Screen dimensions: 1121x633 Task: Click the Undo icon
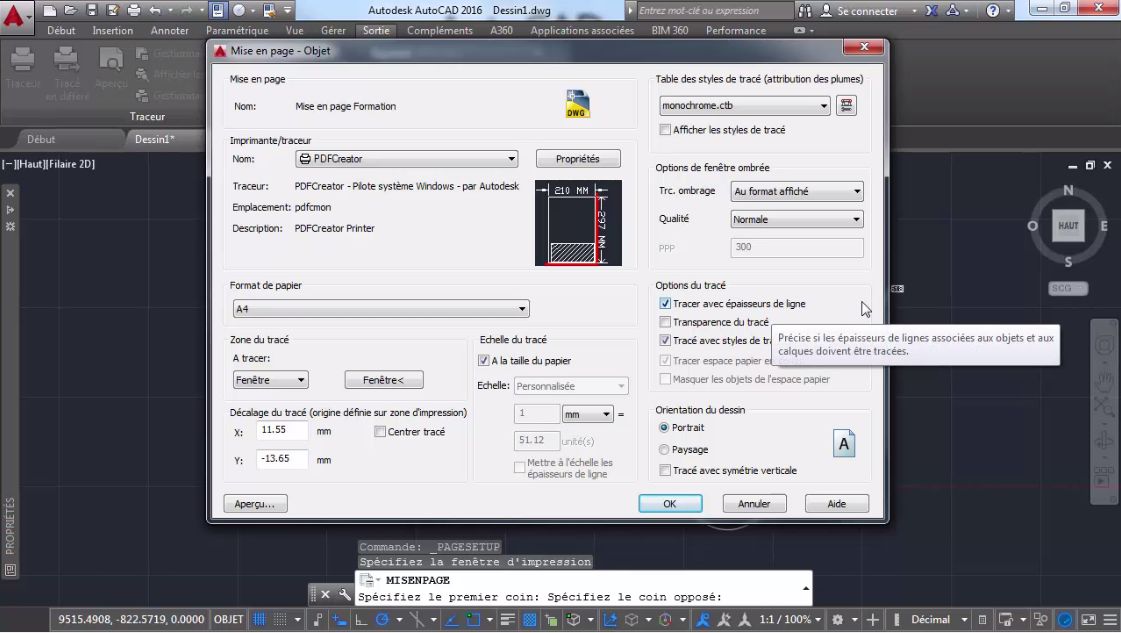click(157, 10)
